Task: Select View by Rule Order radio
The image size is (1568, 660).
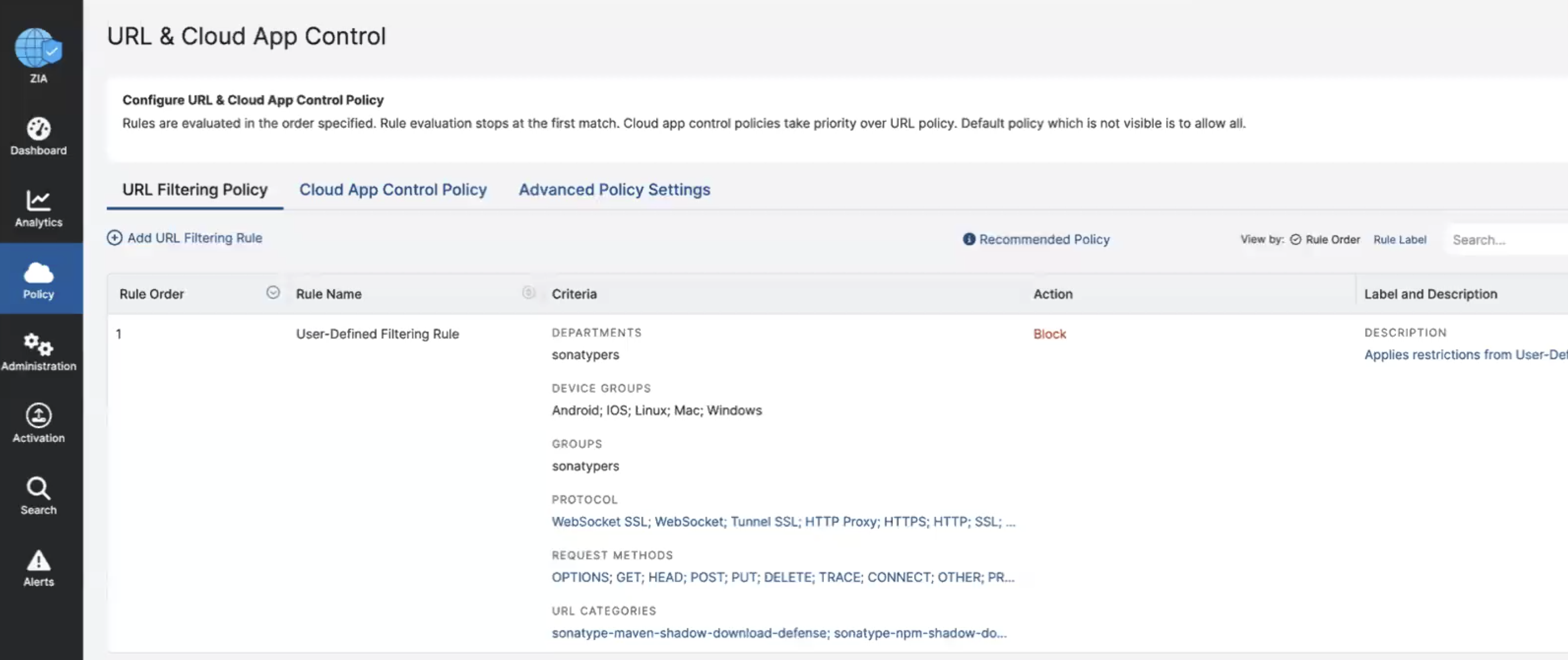Action: [1296, 240]
